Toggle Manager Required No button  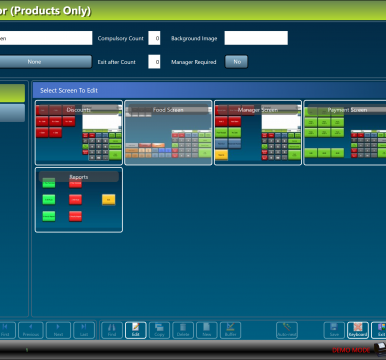pos(236,62)
